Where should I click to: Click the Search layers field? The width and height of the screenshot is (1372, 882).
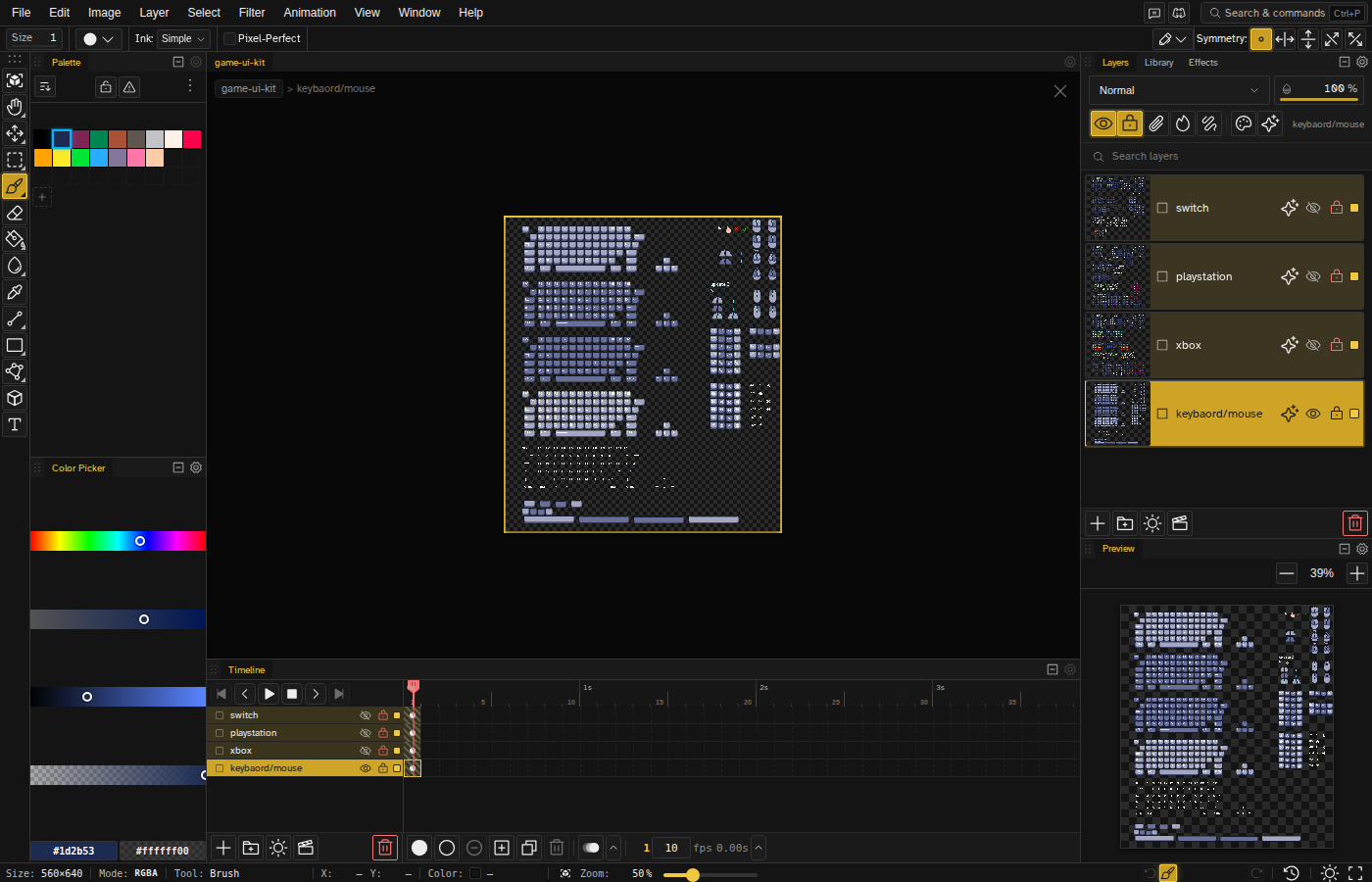tap(1226, 156)
